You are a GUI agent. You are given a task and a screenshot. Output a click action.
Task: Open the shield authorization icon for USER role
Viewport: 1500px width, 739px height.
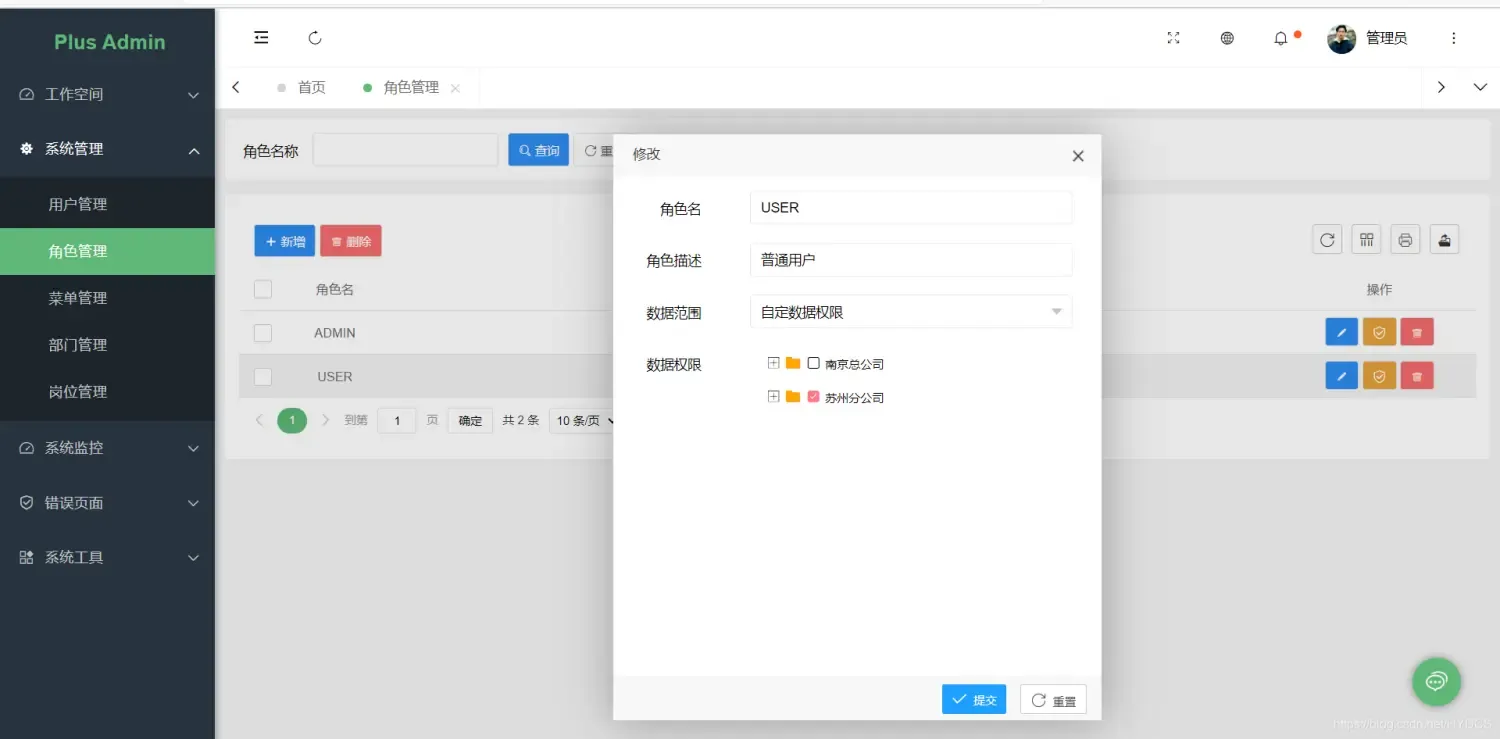coord(1379,375)
